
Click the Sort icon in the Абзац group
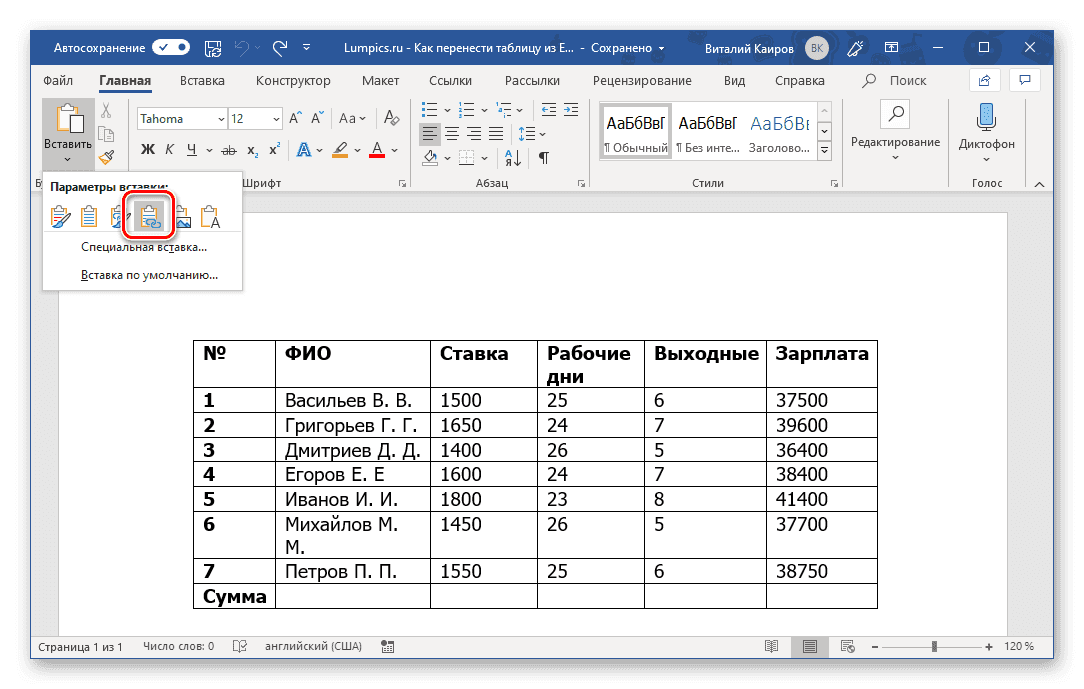pos(510,158)
